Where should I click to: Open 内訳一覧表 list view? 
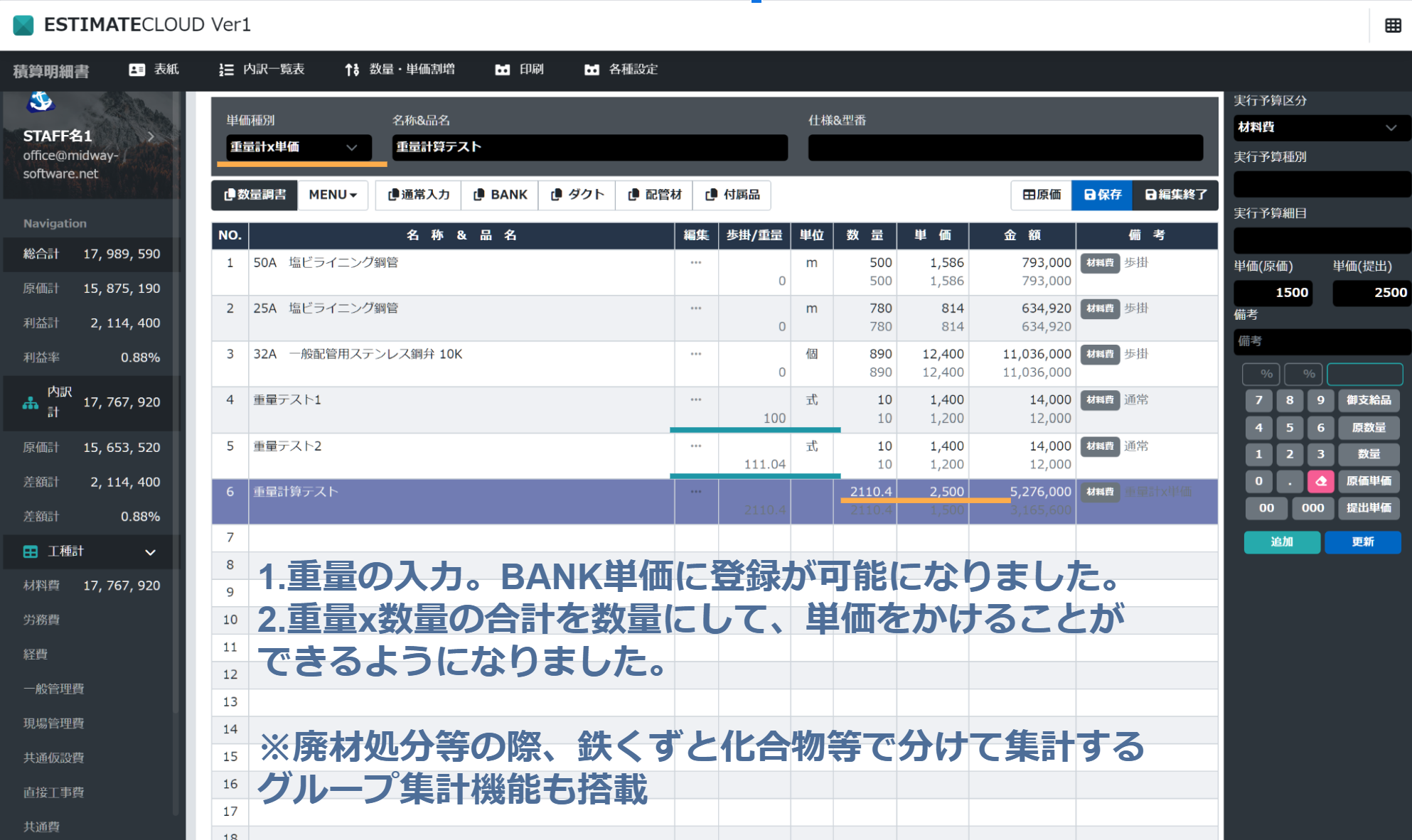click(262, 70)
